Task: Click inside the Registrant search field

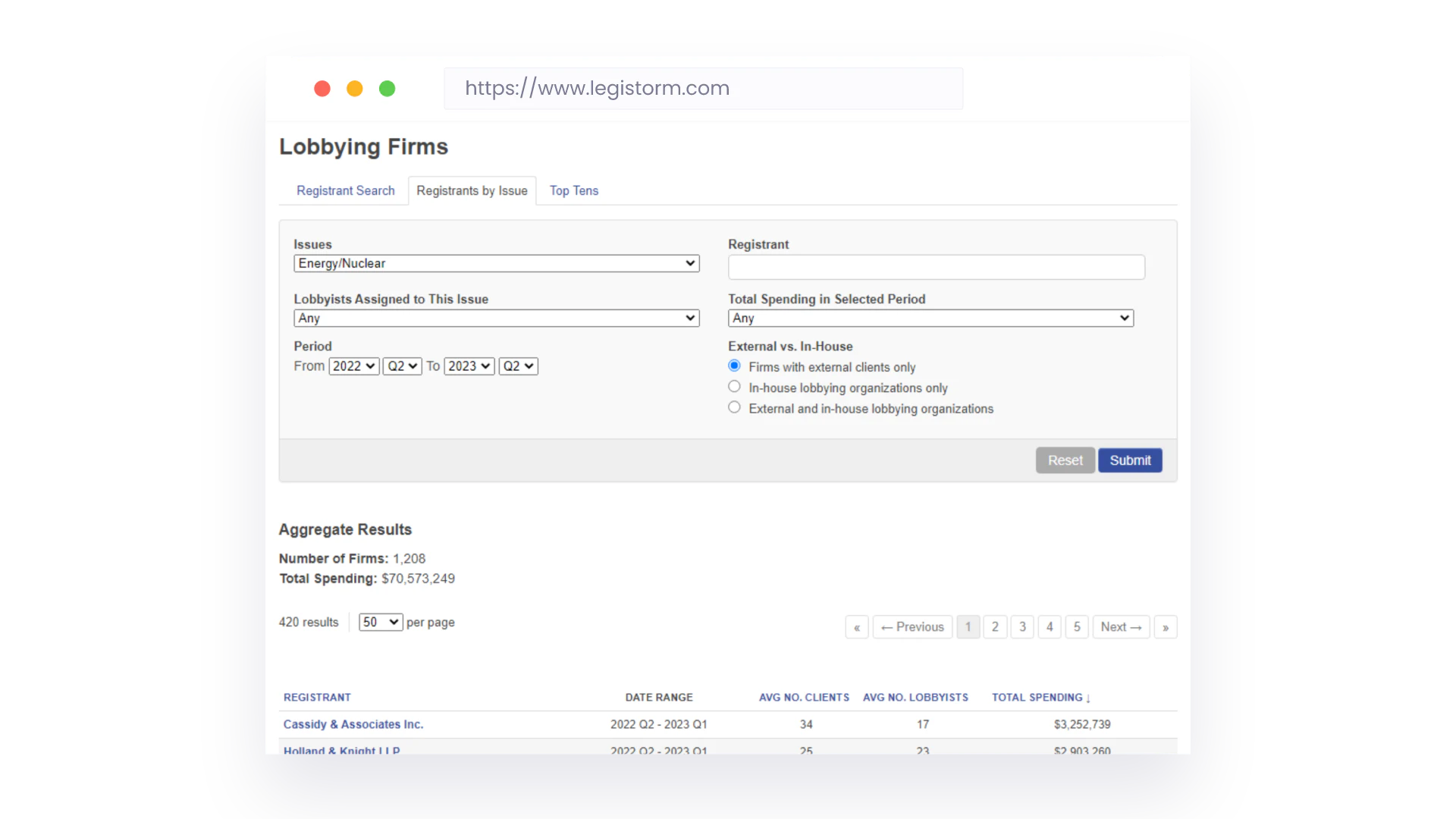Action: click(936, 267)
